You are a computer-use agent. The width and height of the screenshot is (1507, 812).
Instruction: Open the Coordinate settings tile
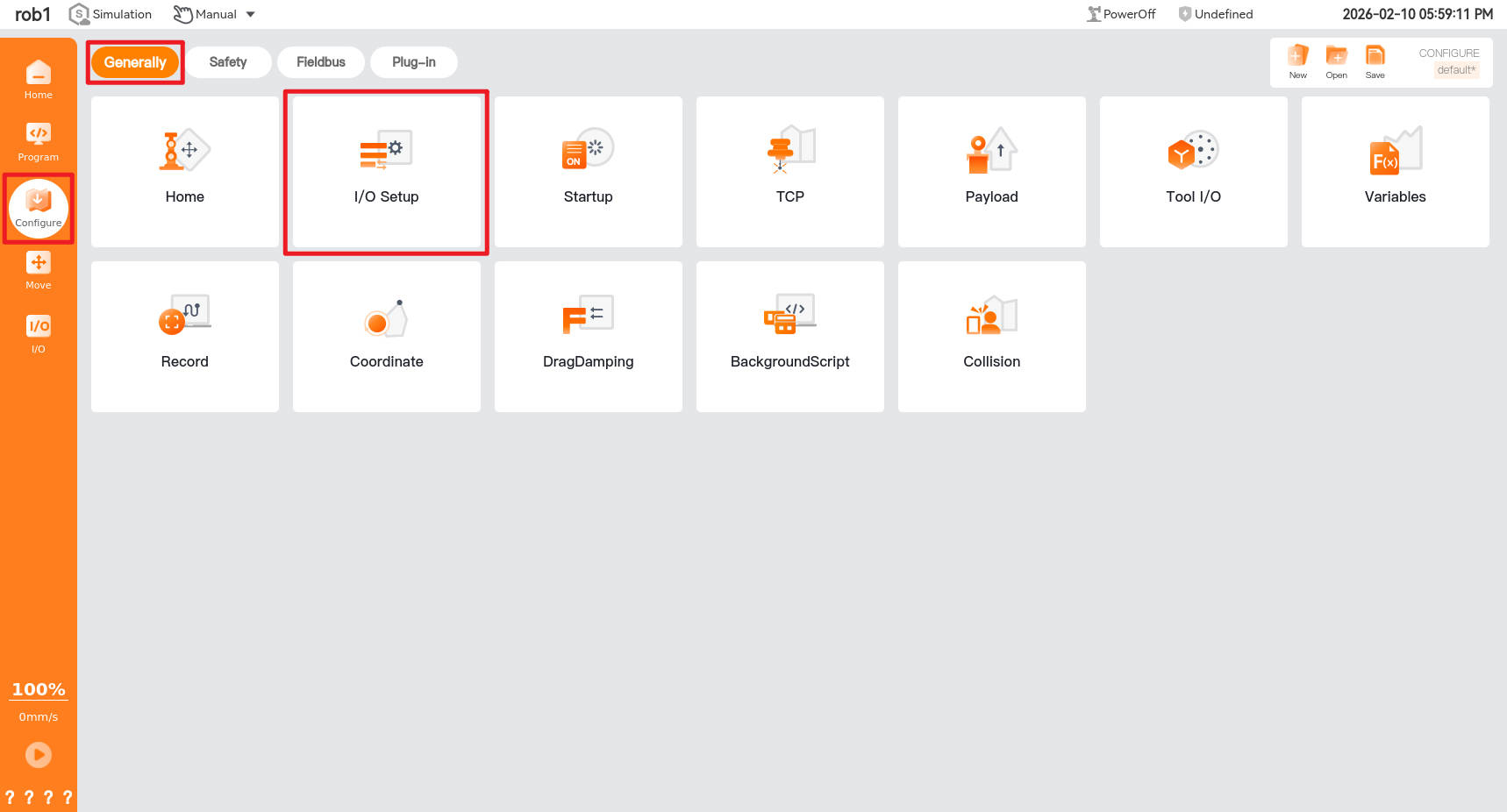386,337
